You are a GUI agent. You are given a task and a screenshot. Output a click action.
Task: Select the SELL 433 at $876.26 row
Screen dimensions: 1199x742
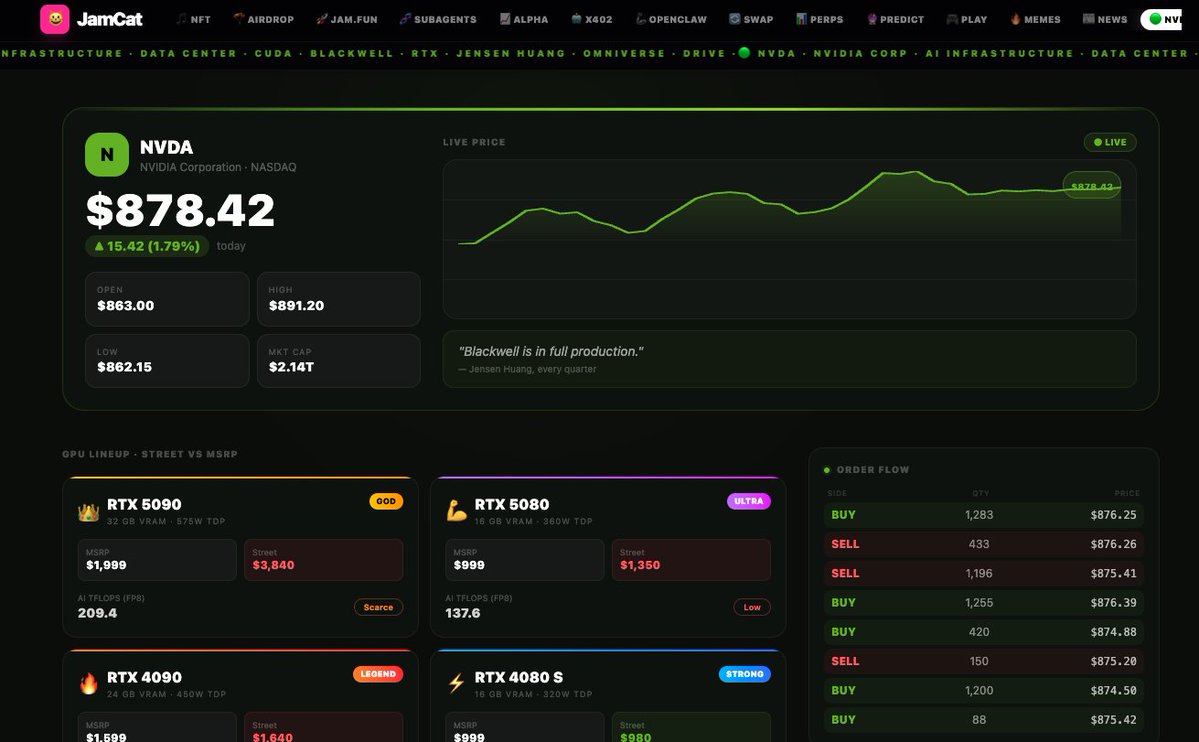(x=983, y=544)
